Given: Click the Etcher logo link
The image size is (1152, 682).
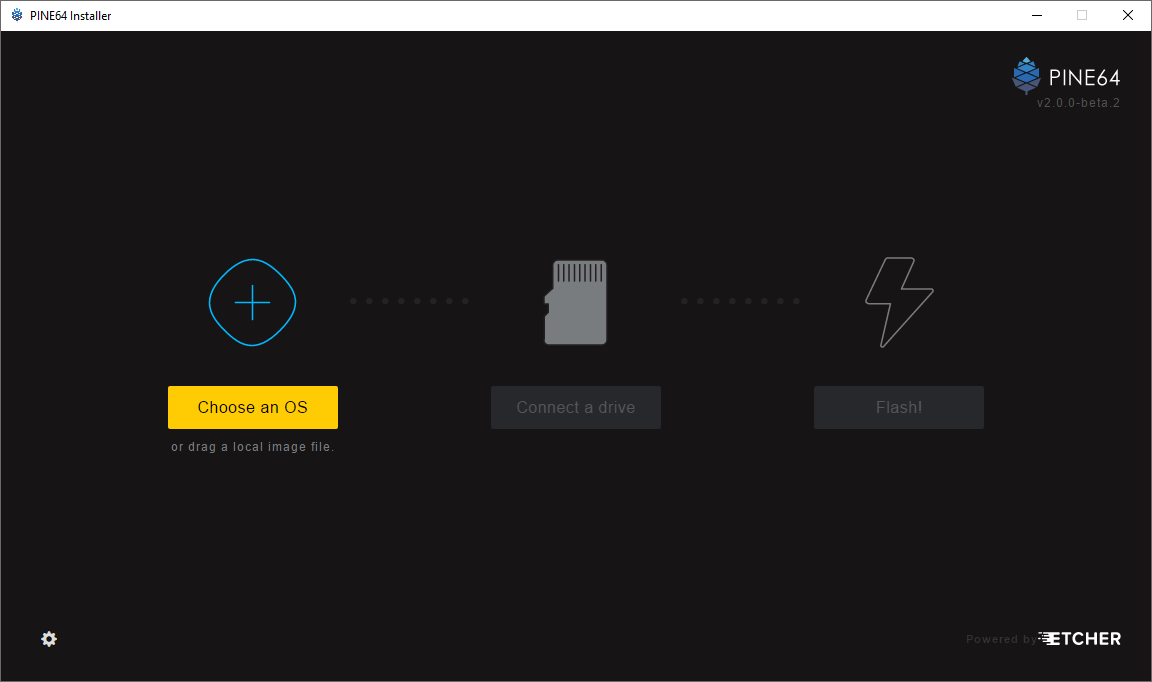Looking at the screenshot, I should coord(1079,639).
